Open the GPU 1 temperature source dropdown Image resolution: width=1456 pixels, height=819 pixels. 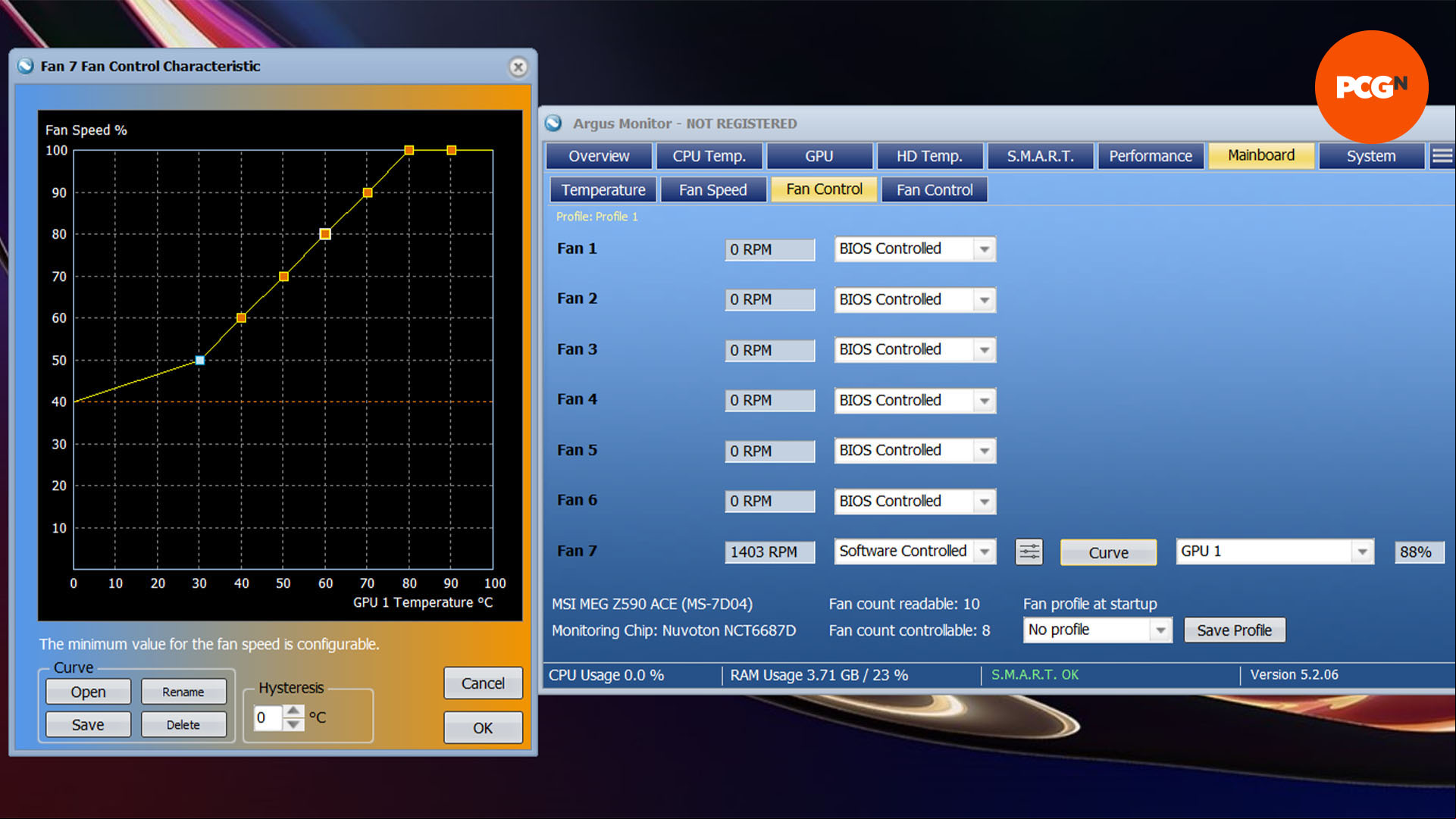tap(1362, 552)
